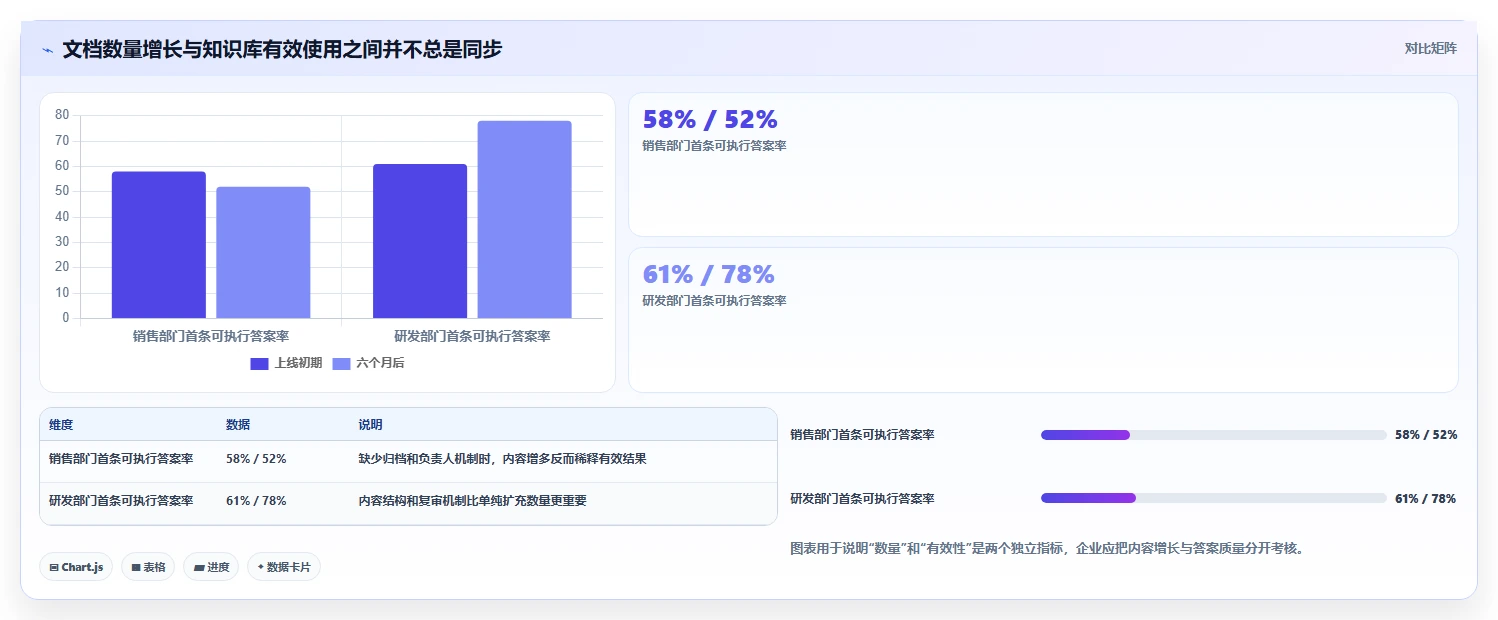
Task: Click the lightning icon beside the title
Action: click(47, 49)
